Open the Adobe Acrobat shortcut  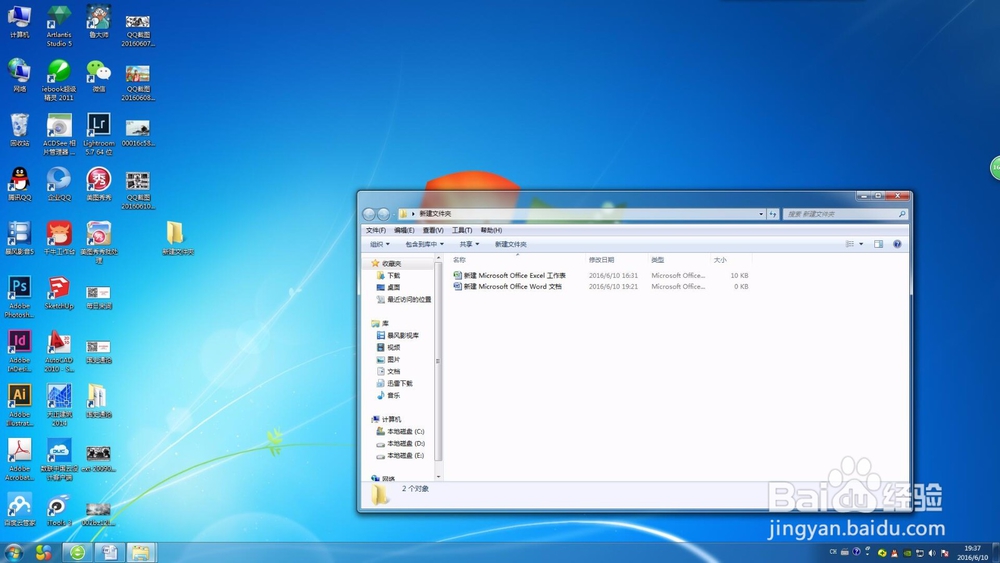(19, 459)
